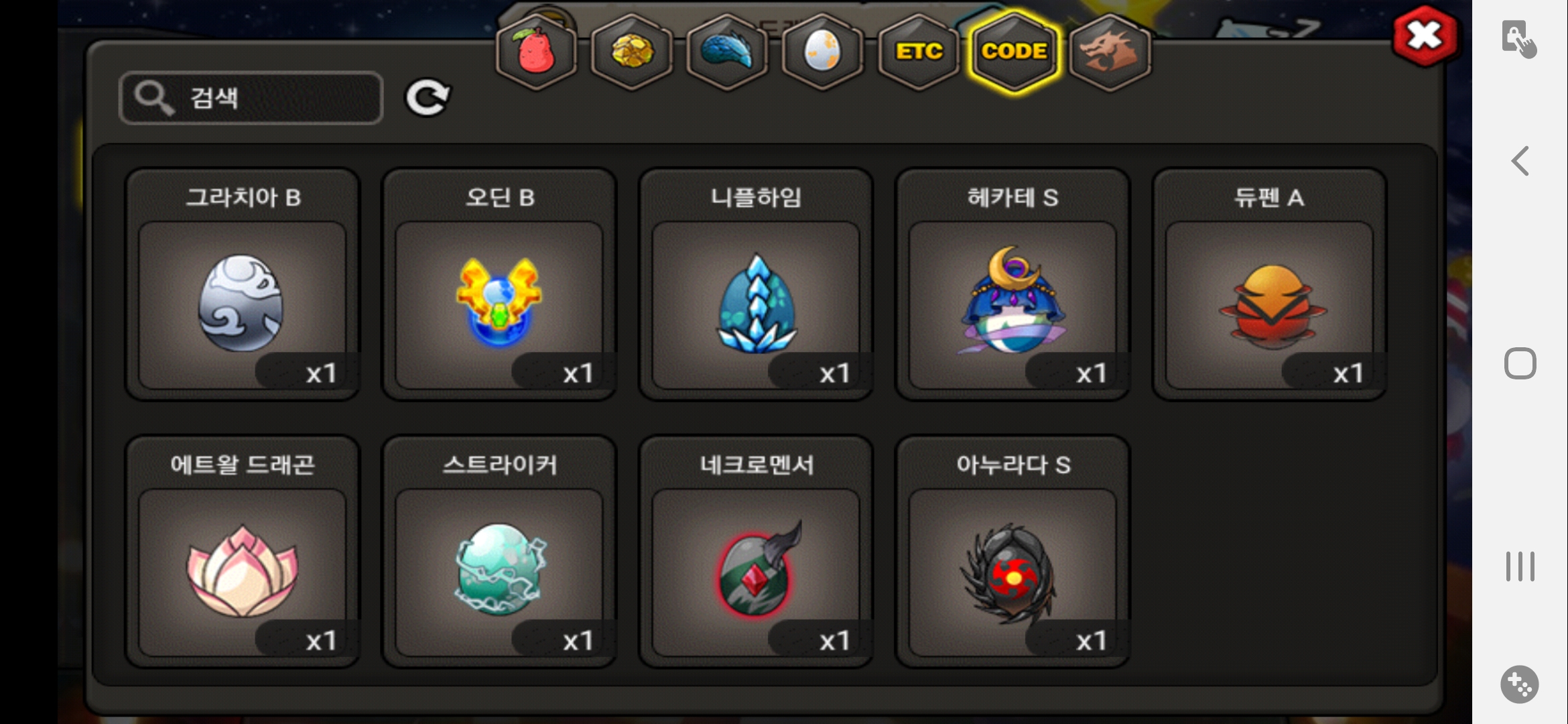Image resolution: width=1568 pixels, height=724 pixels.
Task: Choose the 듀펜 A orange egg
Action: click(x=1269, y=284)
